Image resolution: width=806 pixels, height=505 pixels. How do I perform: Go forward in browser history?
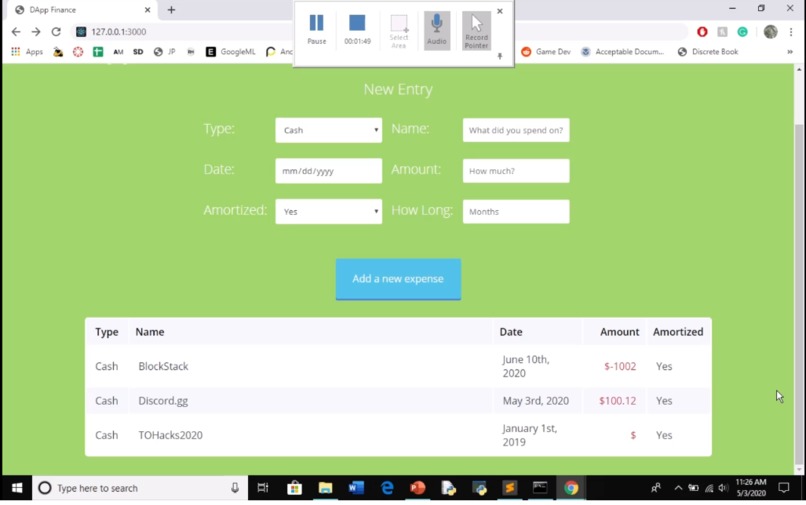pyautogui.click(x=35, y=32)
